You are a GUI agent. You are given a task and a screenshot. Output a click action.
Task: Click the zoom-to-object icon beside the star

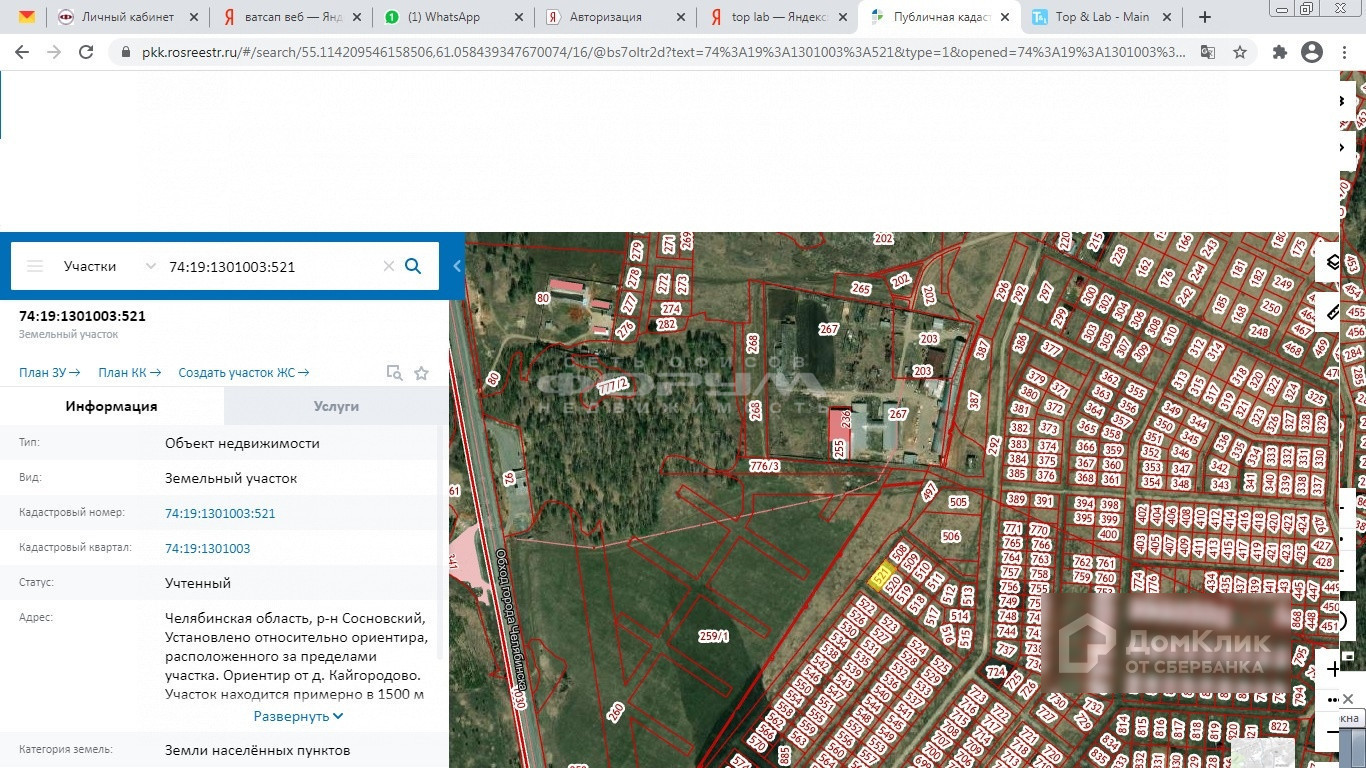coord(395,373)
